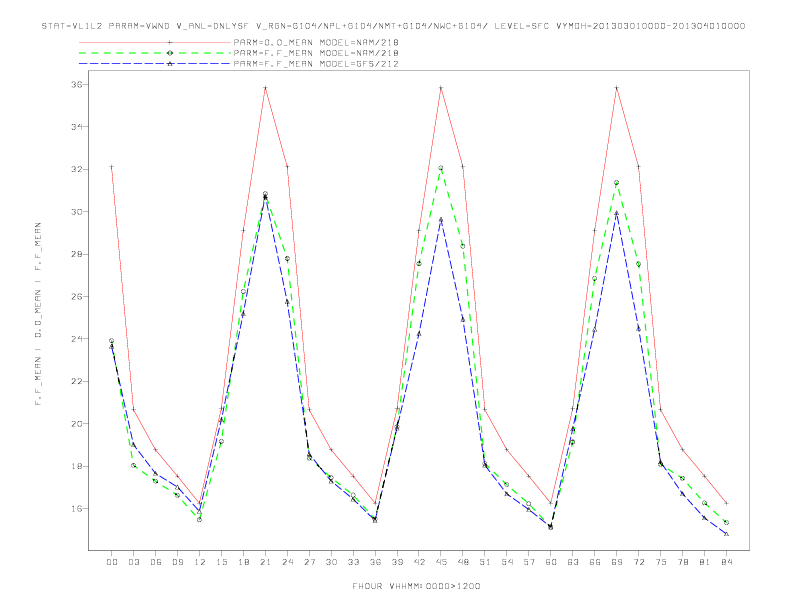792x612 pixels.
Task: Click x-axis forecast hour label 75
Action: (661, 562)
